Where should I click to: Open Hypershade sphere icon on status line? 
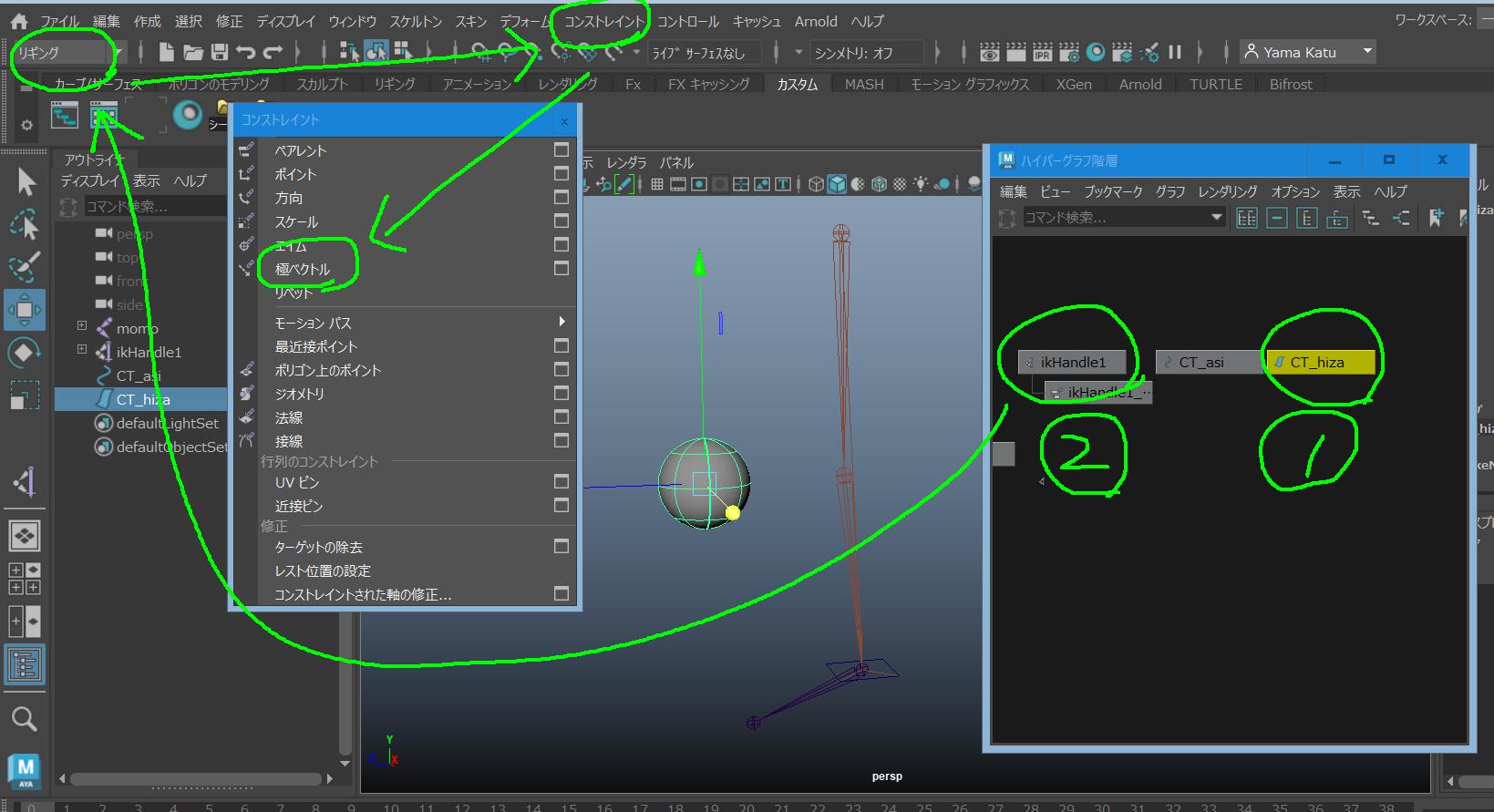point(1097,53)
